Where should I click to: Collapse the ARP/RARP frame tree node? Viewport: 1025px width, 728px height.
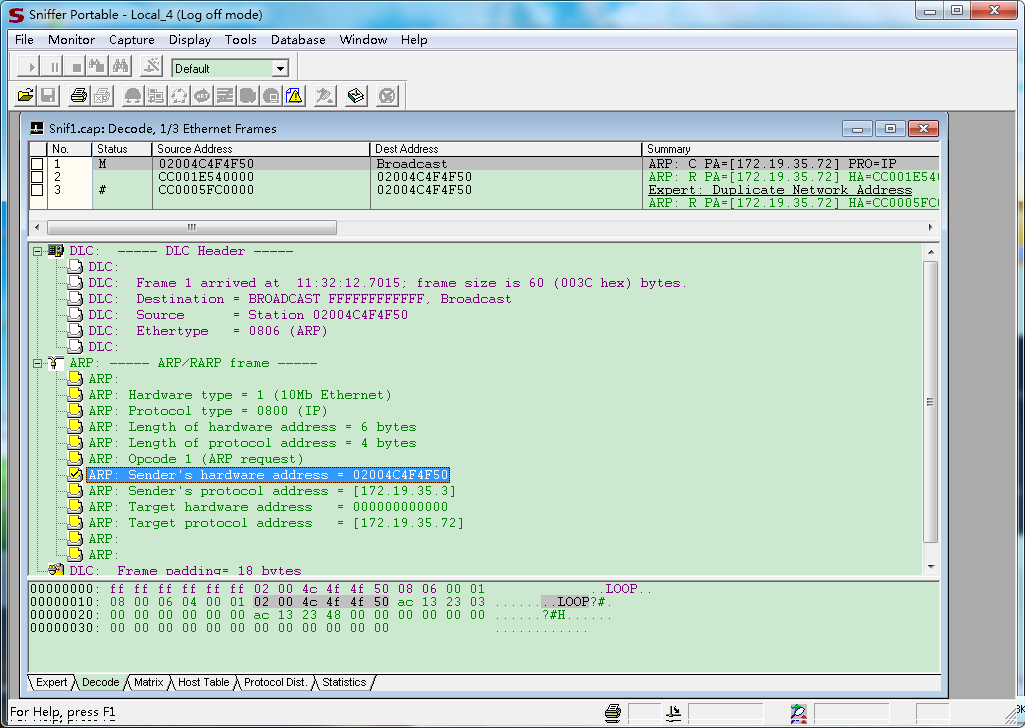tap(38, 363)
